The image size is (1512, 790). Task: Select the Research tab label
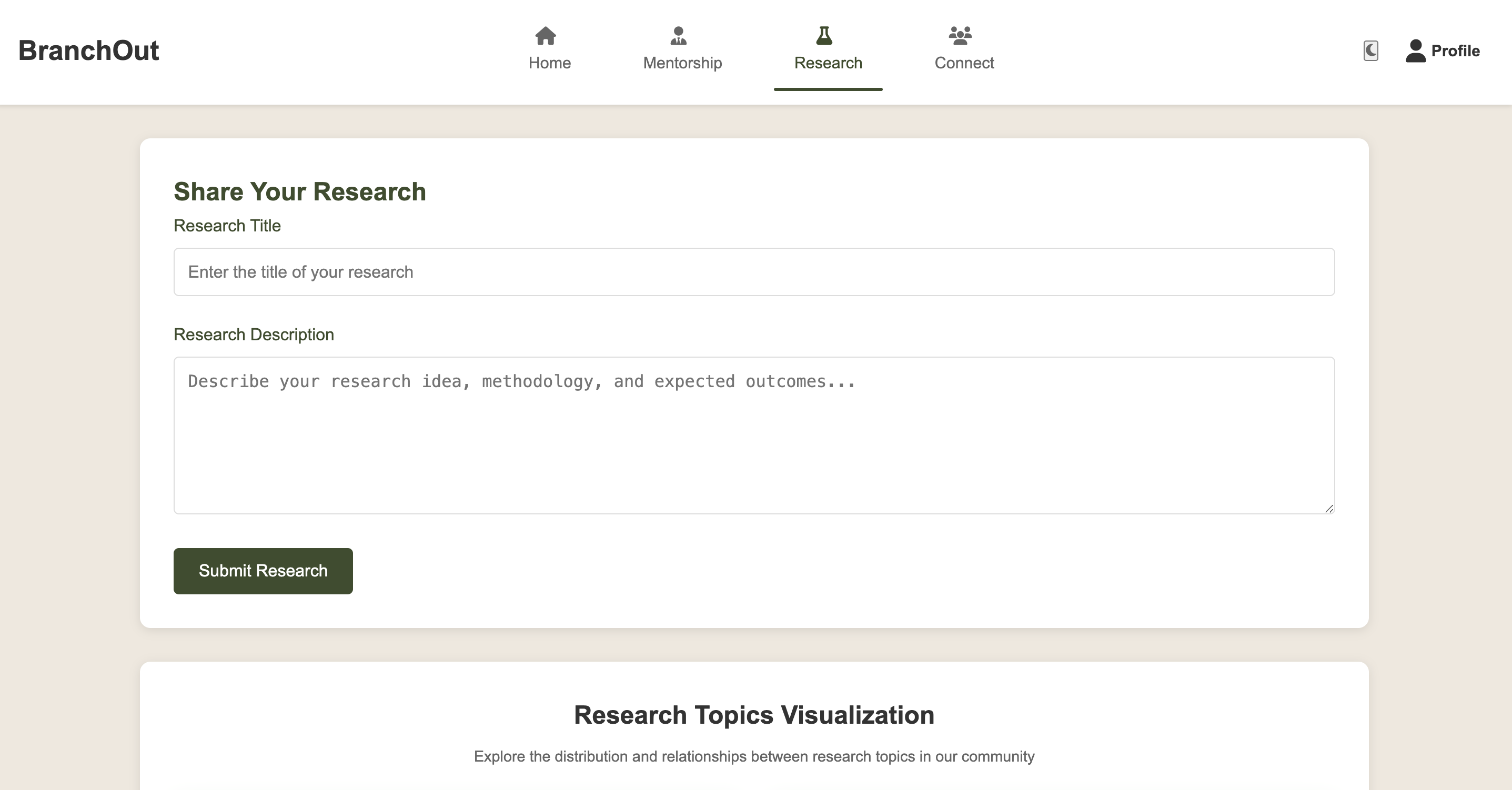[x=828, y=63]
